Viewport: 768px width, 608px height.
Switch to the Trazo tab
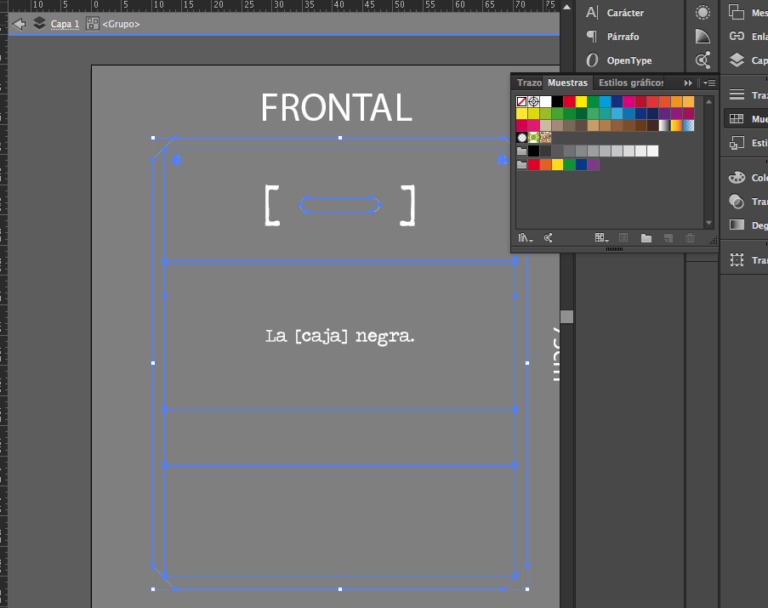529,83
